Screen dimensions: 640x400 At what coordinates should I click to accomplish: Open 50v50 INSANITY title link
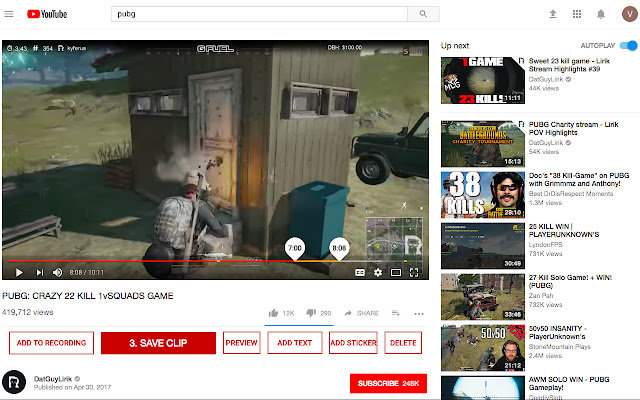[x=557, y=332]
